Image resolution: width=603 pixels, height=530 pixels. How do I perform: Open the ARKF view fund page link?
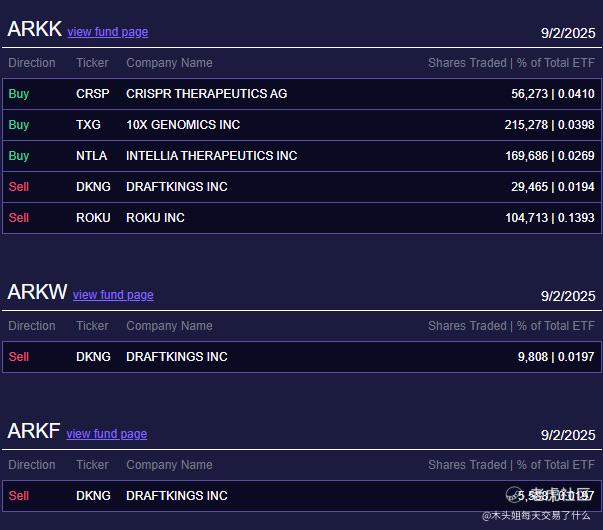click(107, 433)
